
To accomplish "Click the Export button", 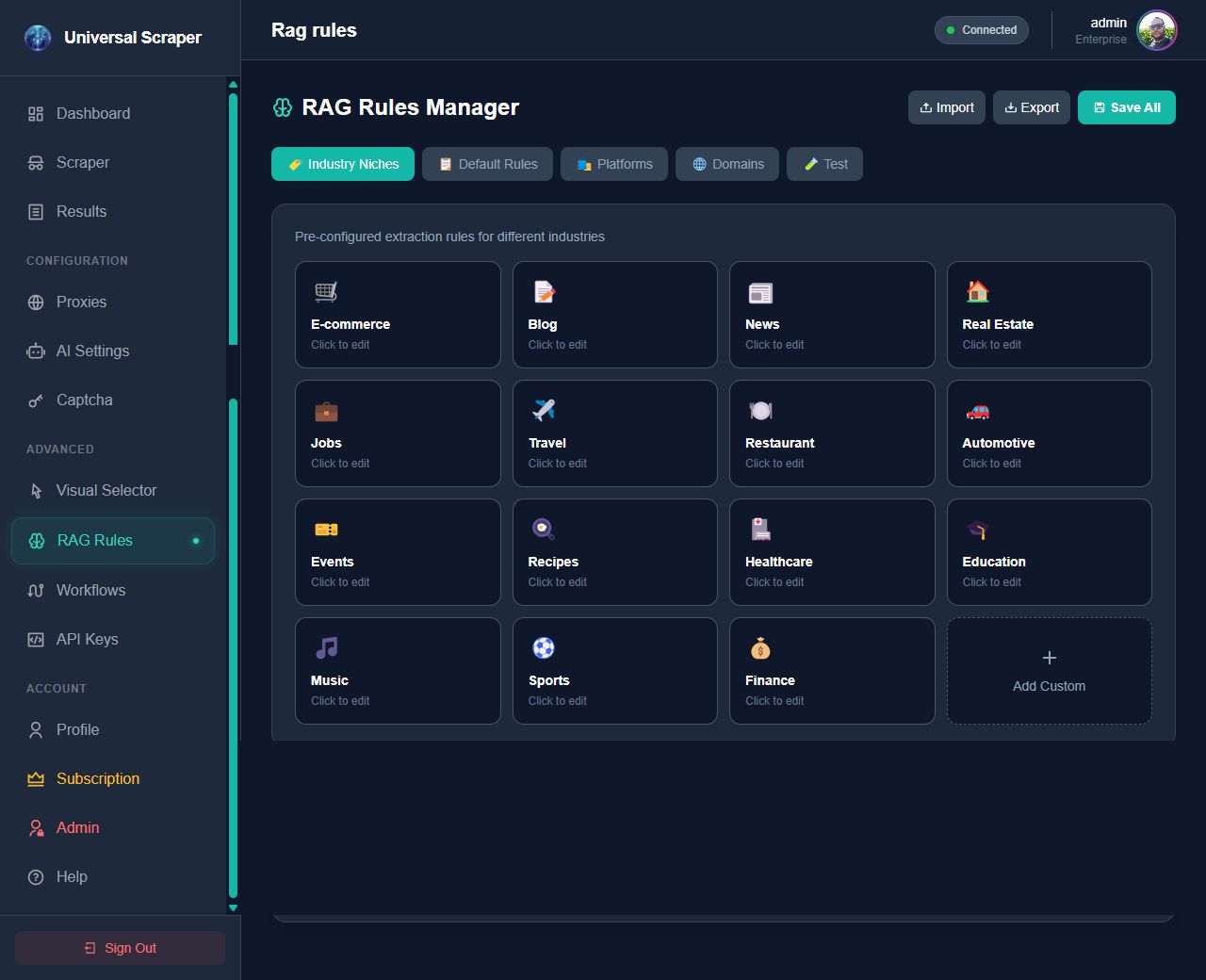I will point(1031,107).
